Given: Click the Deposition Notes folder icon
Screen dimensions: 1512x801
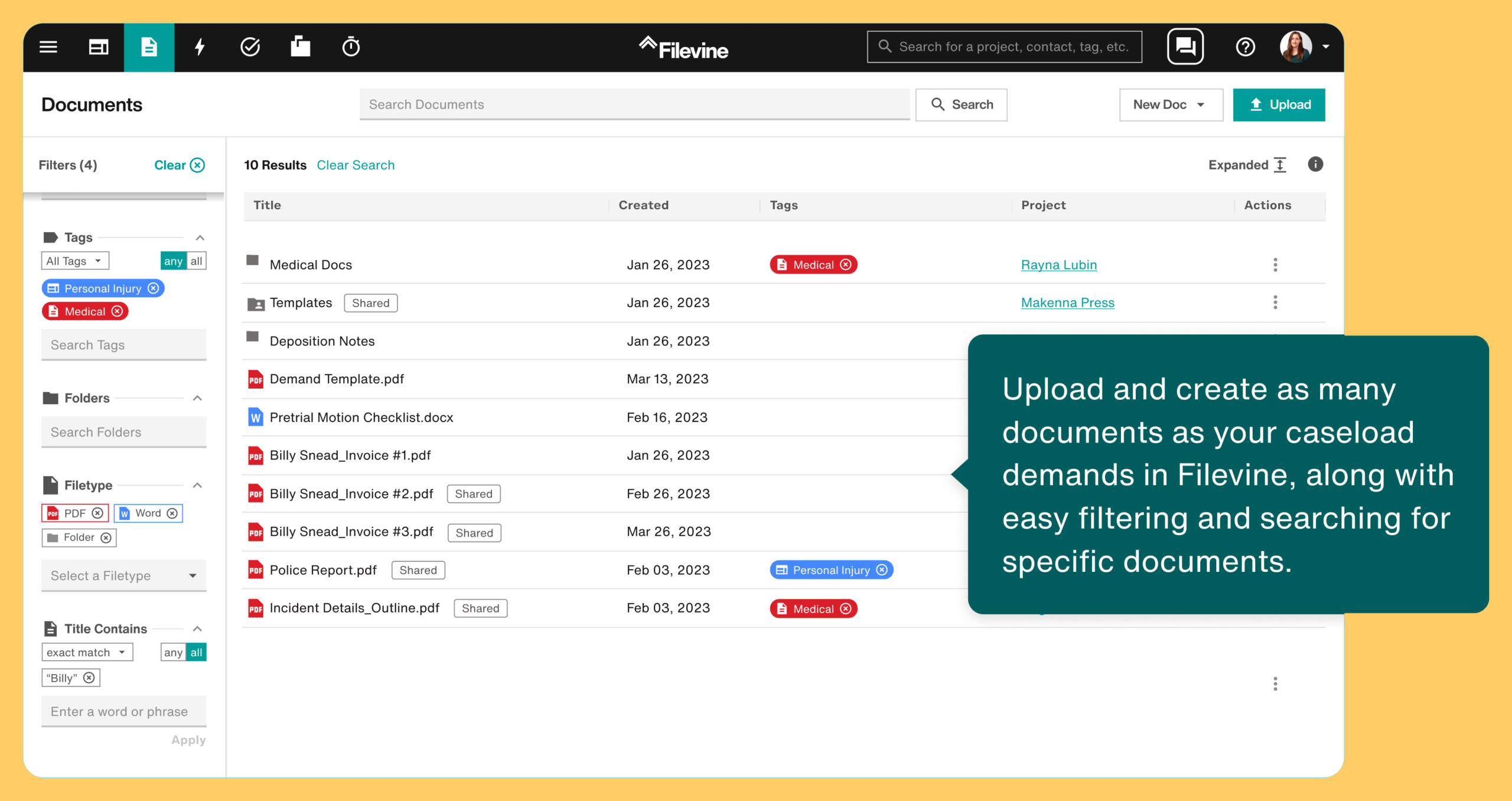Looking at the screenshot, I should (253, 337).
